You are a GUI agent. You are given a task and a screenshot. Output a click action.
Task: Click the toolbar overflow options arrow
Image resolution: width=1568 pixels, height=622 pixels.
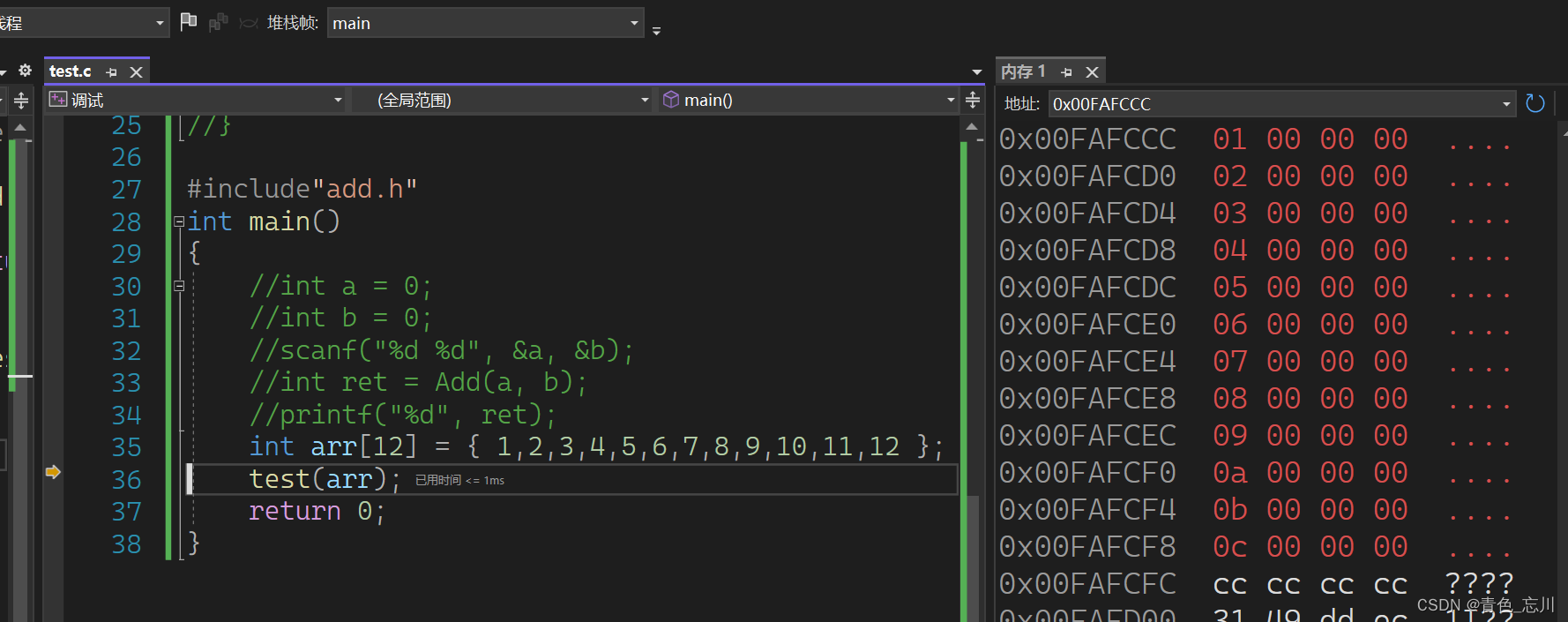click(656, 30)
